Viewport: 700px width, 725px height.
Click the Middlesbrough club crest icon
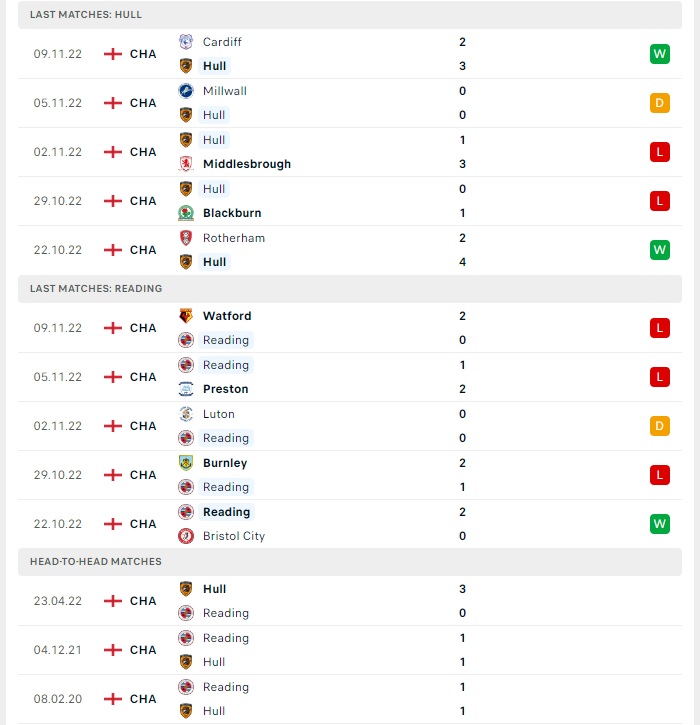click(186, 164)
